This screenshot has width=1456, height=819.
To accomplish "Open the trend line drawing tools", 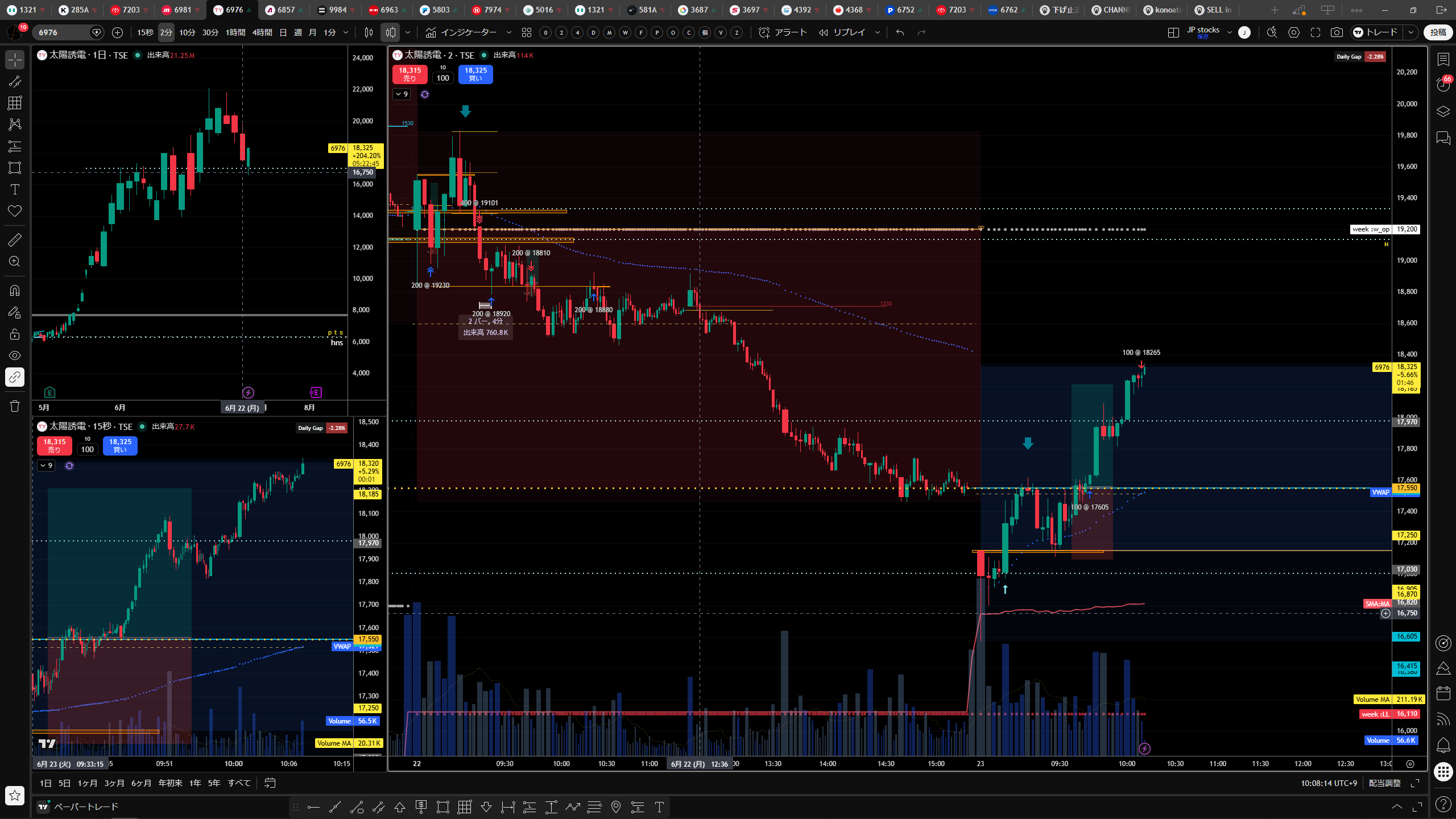I will click(x=15, y=81).
